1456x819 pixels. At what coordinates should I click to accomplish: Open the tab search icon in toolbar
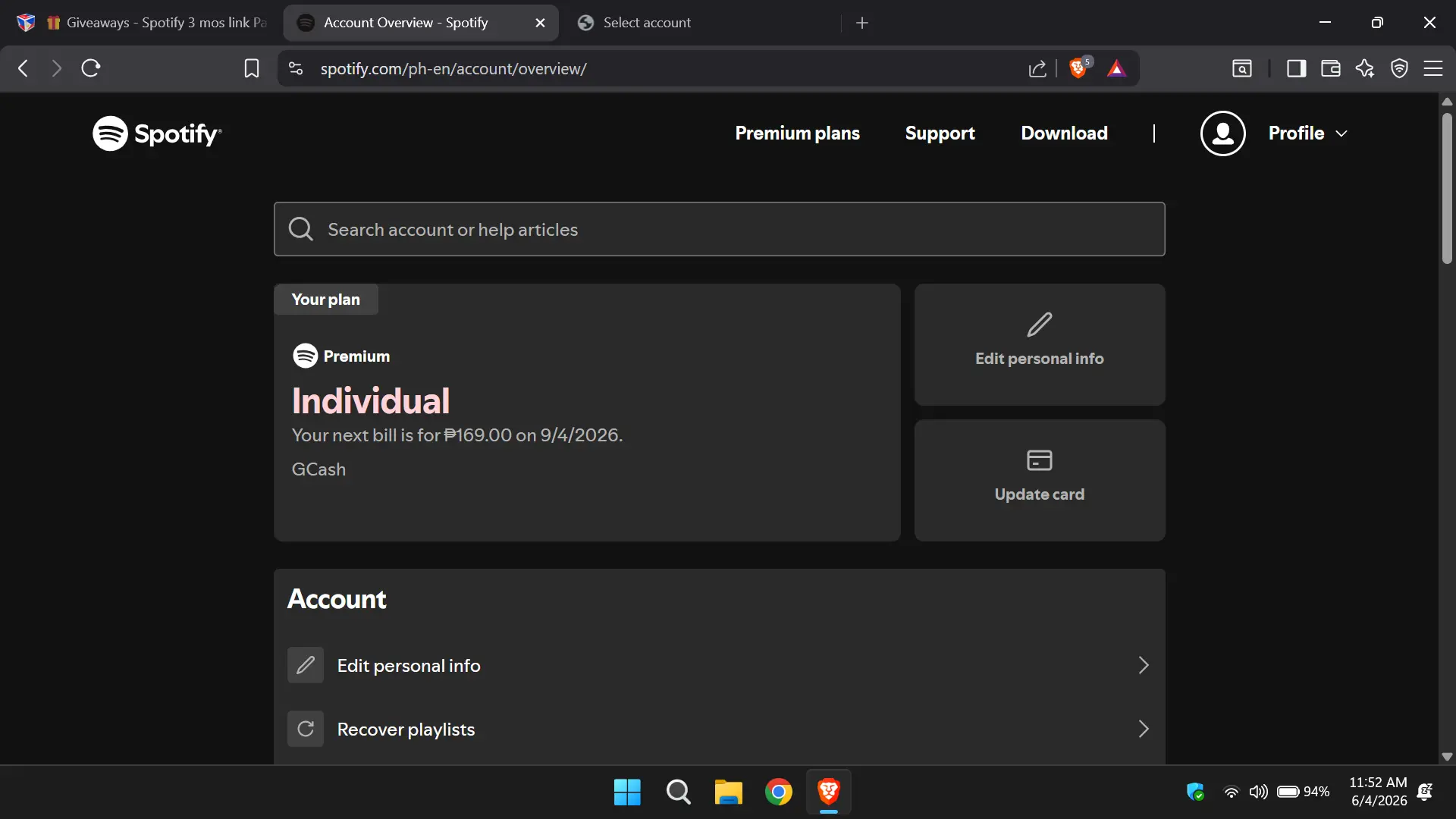[x=1241, y=68]
